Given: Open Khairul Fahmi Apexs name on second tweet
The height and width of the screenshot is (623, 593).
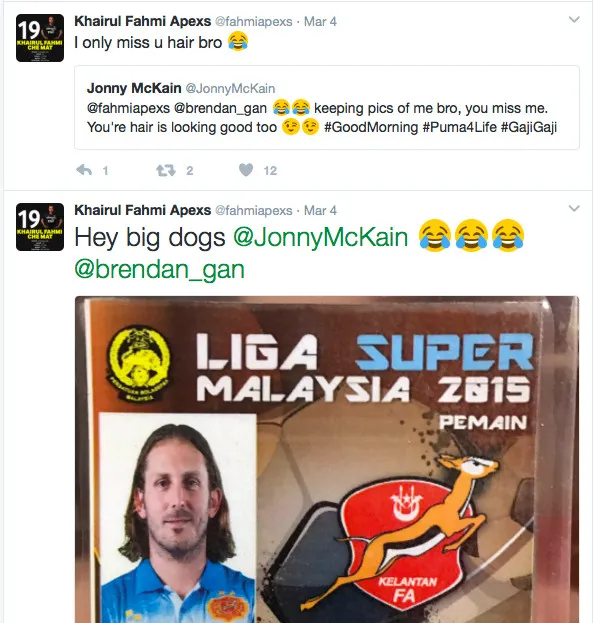Looking at the screenshot, I should pyautogui.click(x=143, y=210).
